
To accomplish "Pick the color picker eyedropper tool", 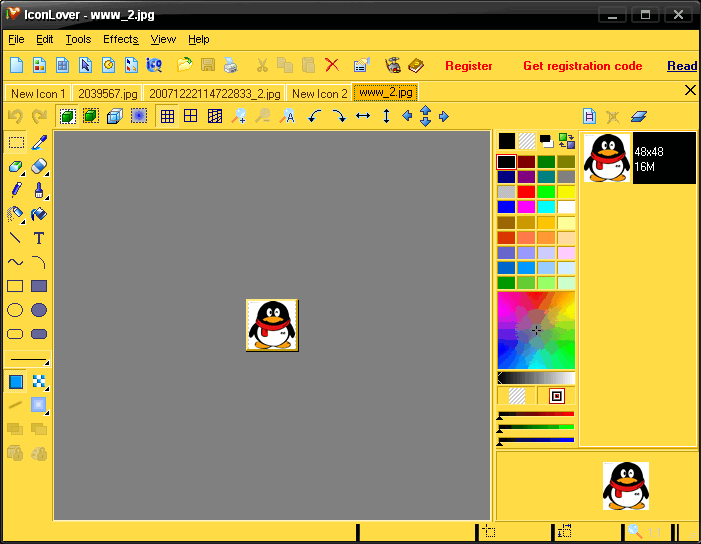I will (39, 143).
